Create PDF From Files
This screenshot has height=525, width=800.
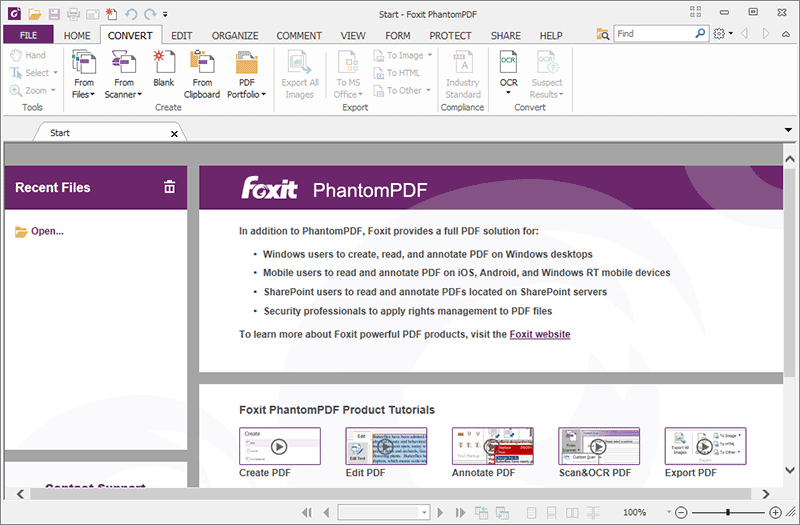[x=84, y=74]
